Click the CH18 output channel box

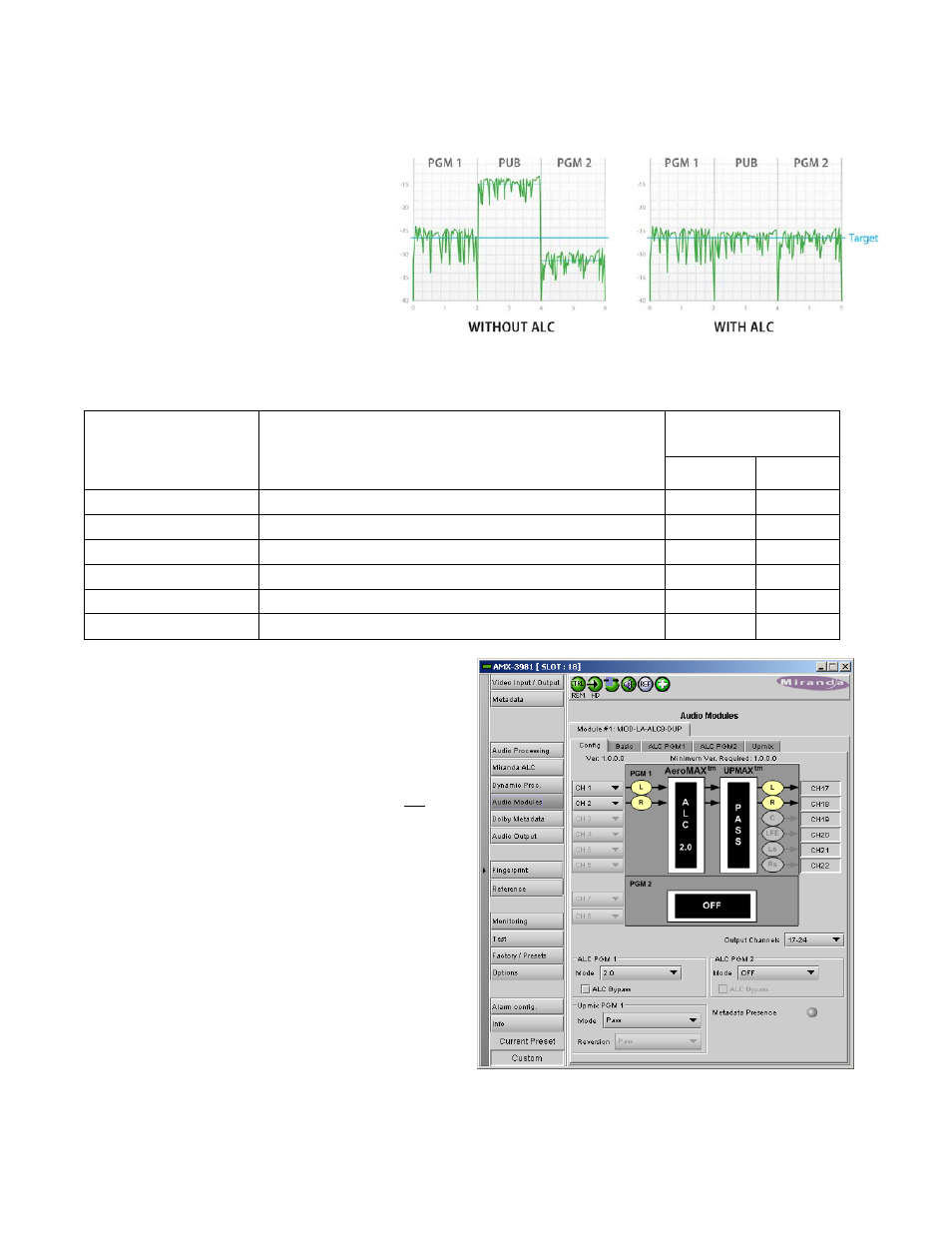(x=820, y=804)
